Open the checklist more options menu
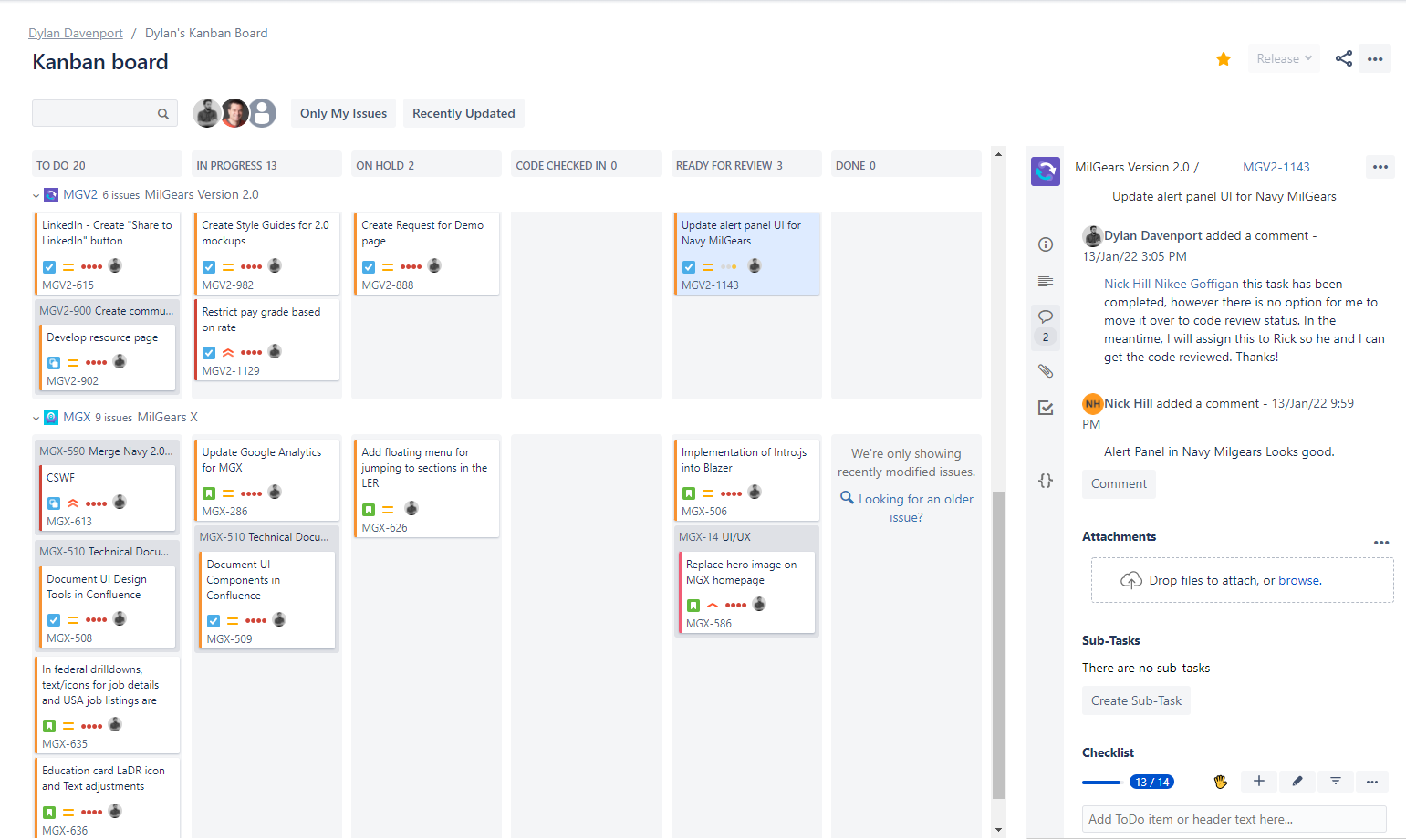1406x840 pixels. 1372,782
